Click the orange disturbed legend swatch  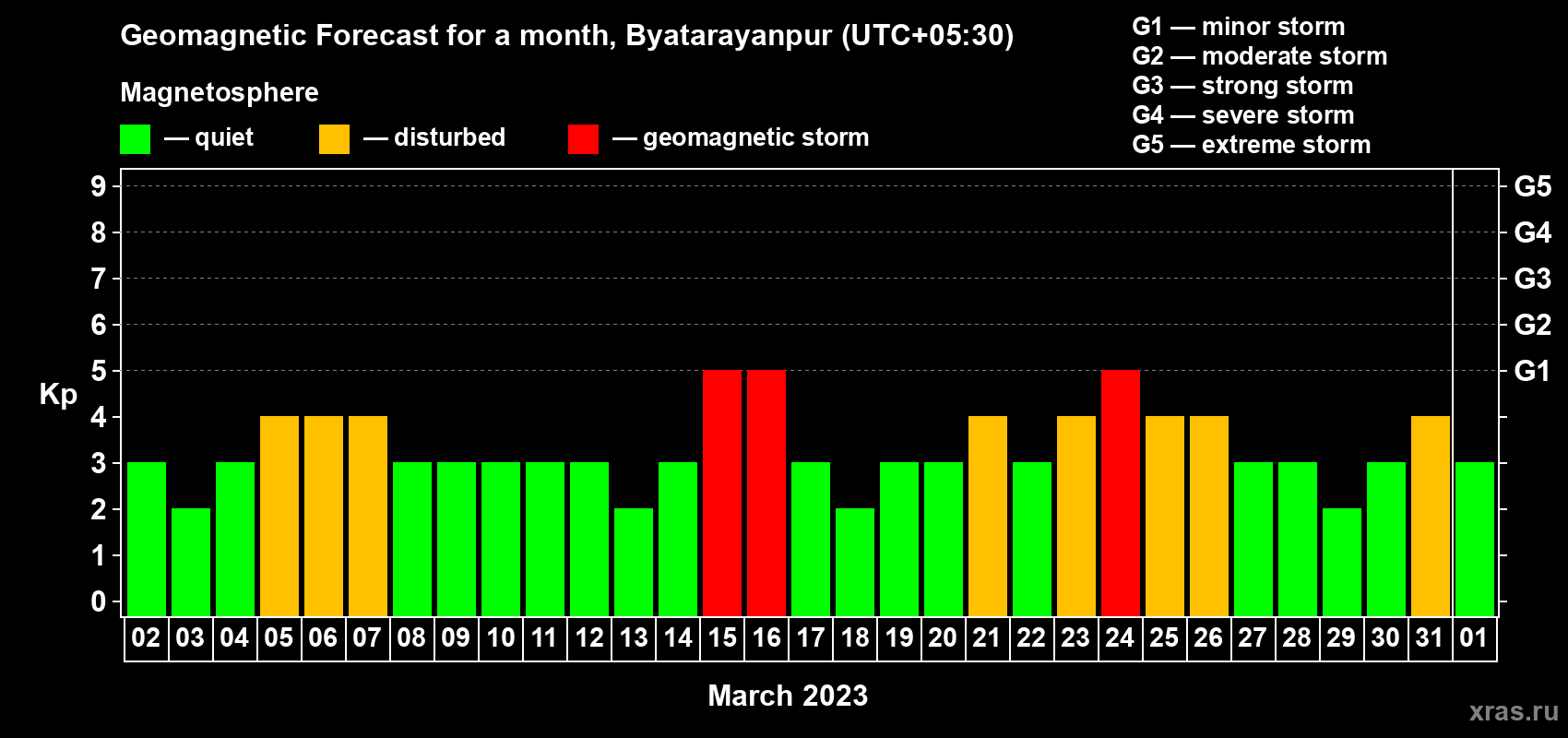click(x=334, y=139)
